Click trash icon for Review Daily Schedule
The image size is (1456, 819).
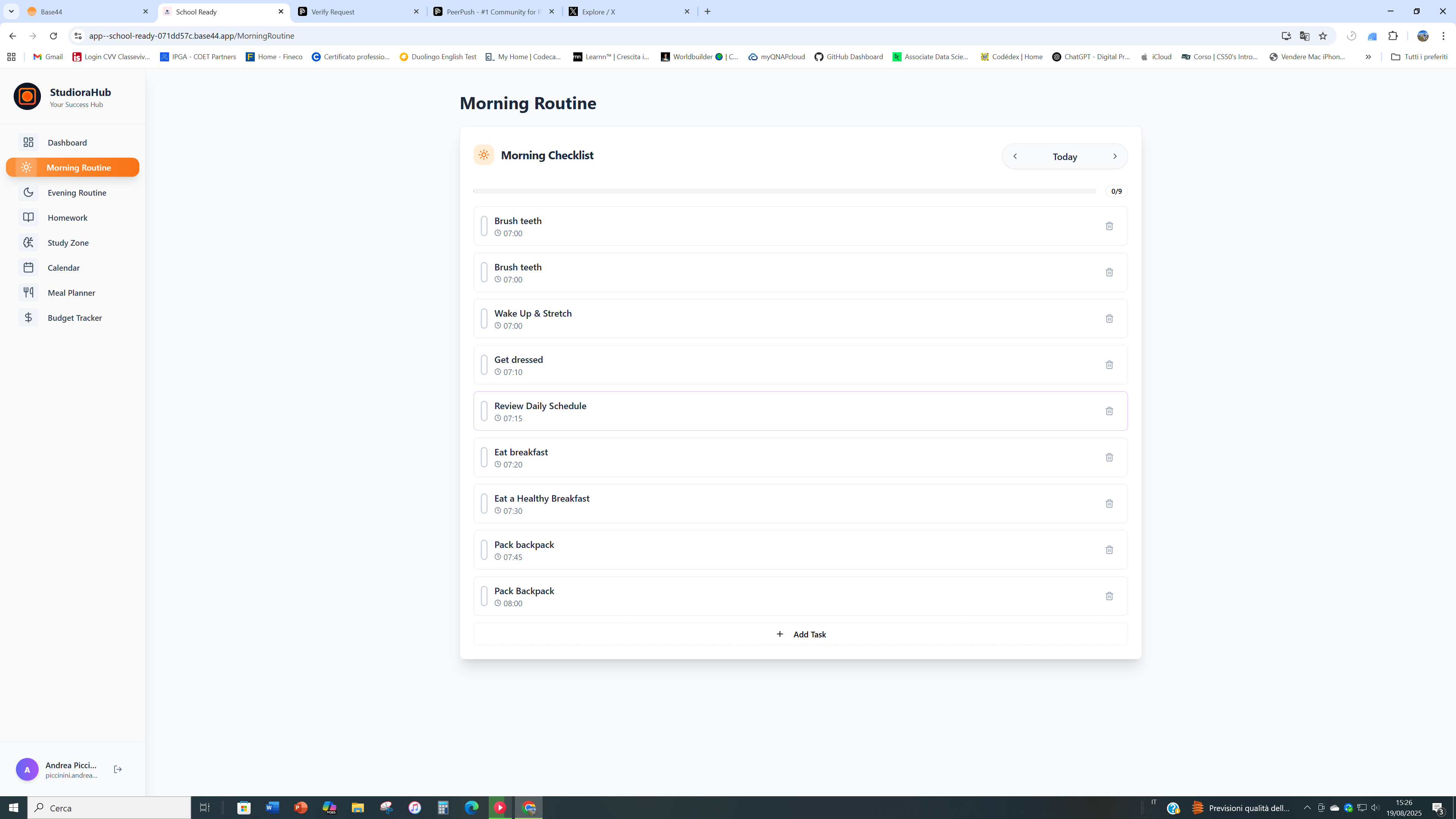tap(1109, 411)
